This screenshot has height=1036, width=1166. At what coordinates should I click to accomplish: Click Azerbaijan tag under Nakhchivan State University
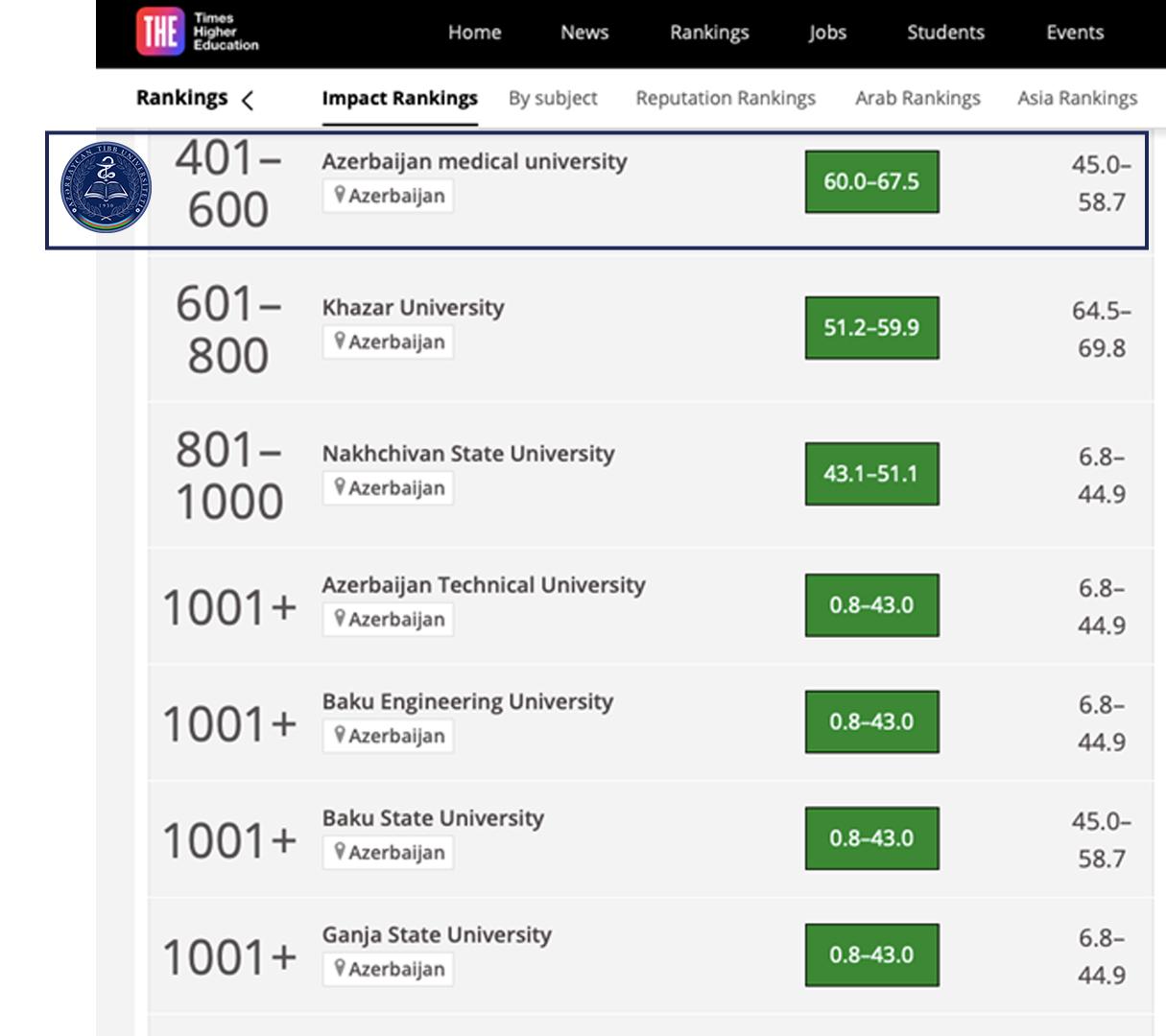[x=388, y=487]
